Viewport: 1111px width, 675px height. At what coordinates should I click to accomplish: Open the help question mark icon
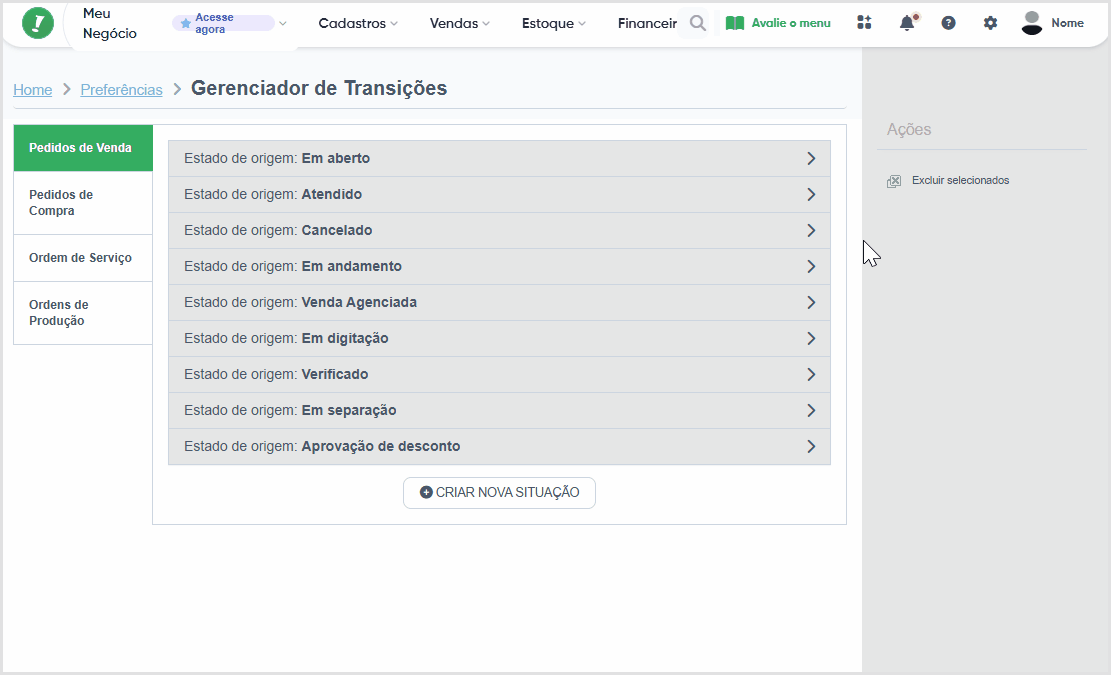point(948,23)
